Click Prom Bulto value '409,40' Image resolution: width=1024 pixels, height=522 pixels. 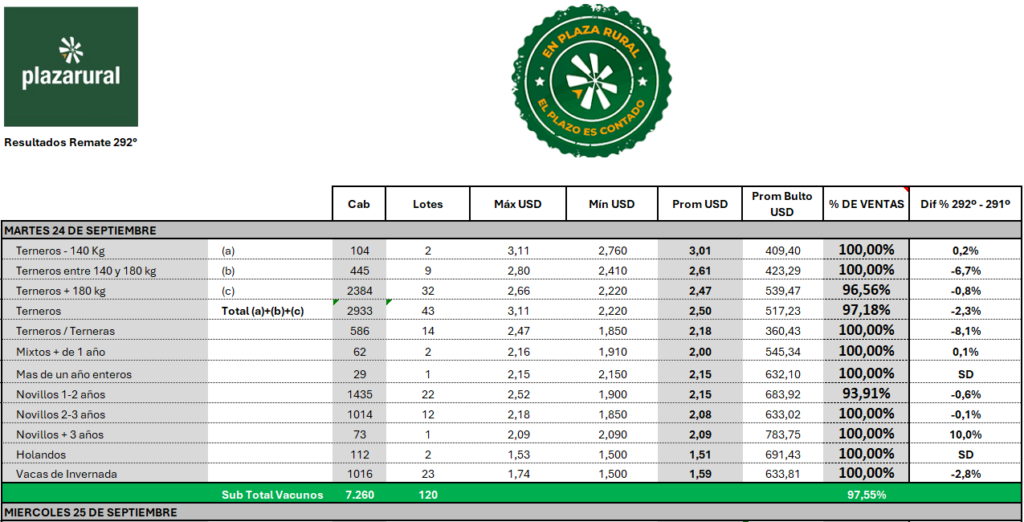coord(782,250)
